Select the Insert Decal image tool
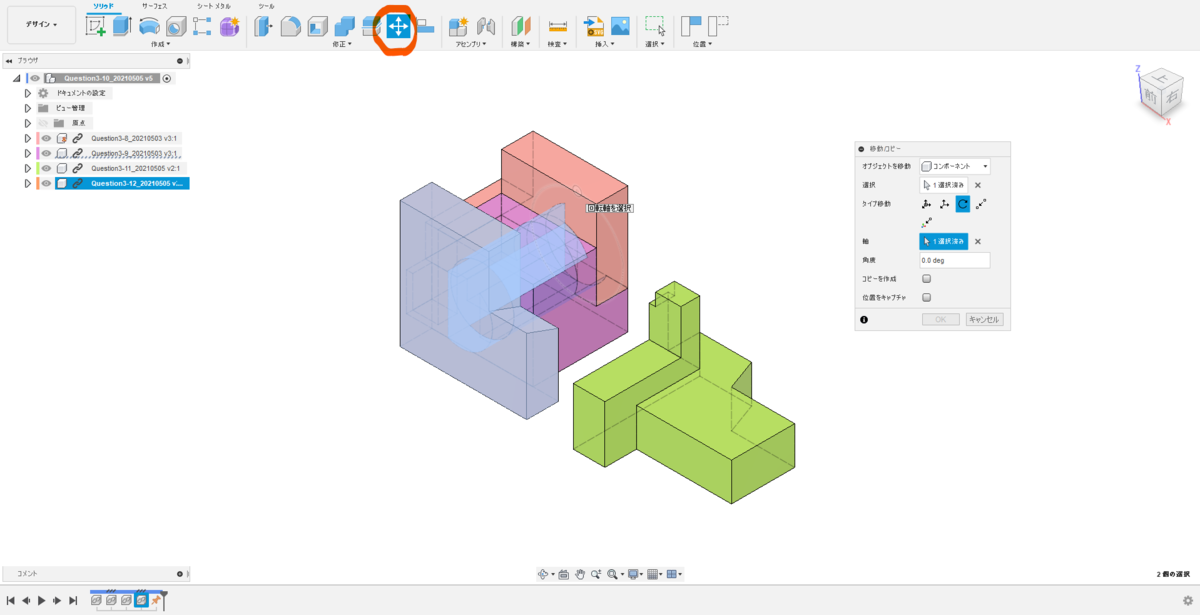The height and width of the screenshot is (615, 1200). pos(621,27)
